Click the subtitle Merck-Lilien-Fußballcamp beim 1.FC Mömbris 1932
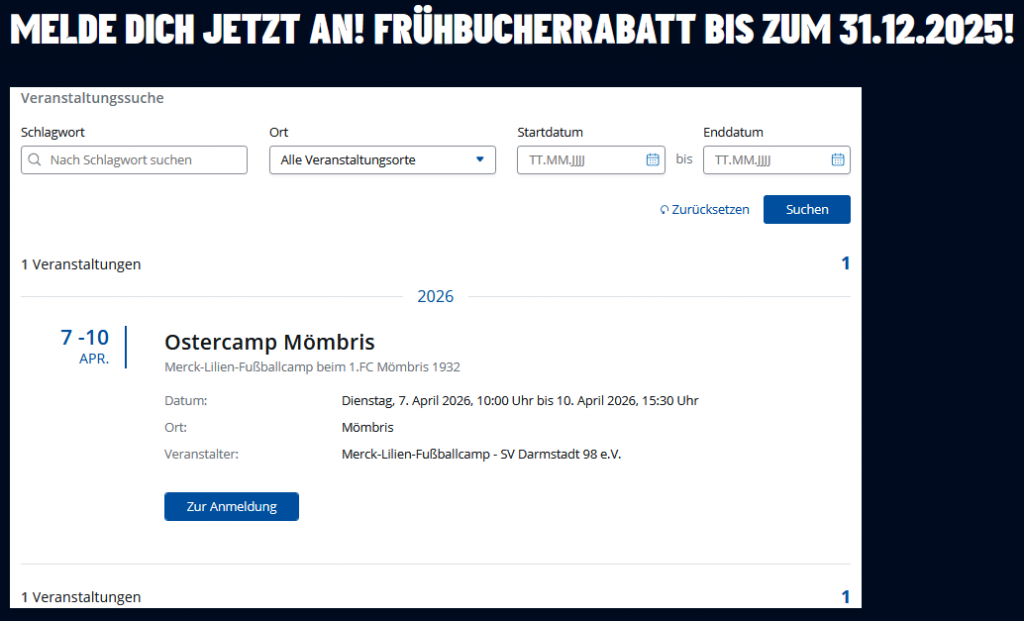Image resolution: width=1024 pixels, height=621 pixels. [312, 367]
